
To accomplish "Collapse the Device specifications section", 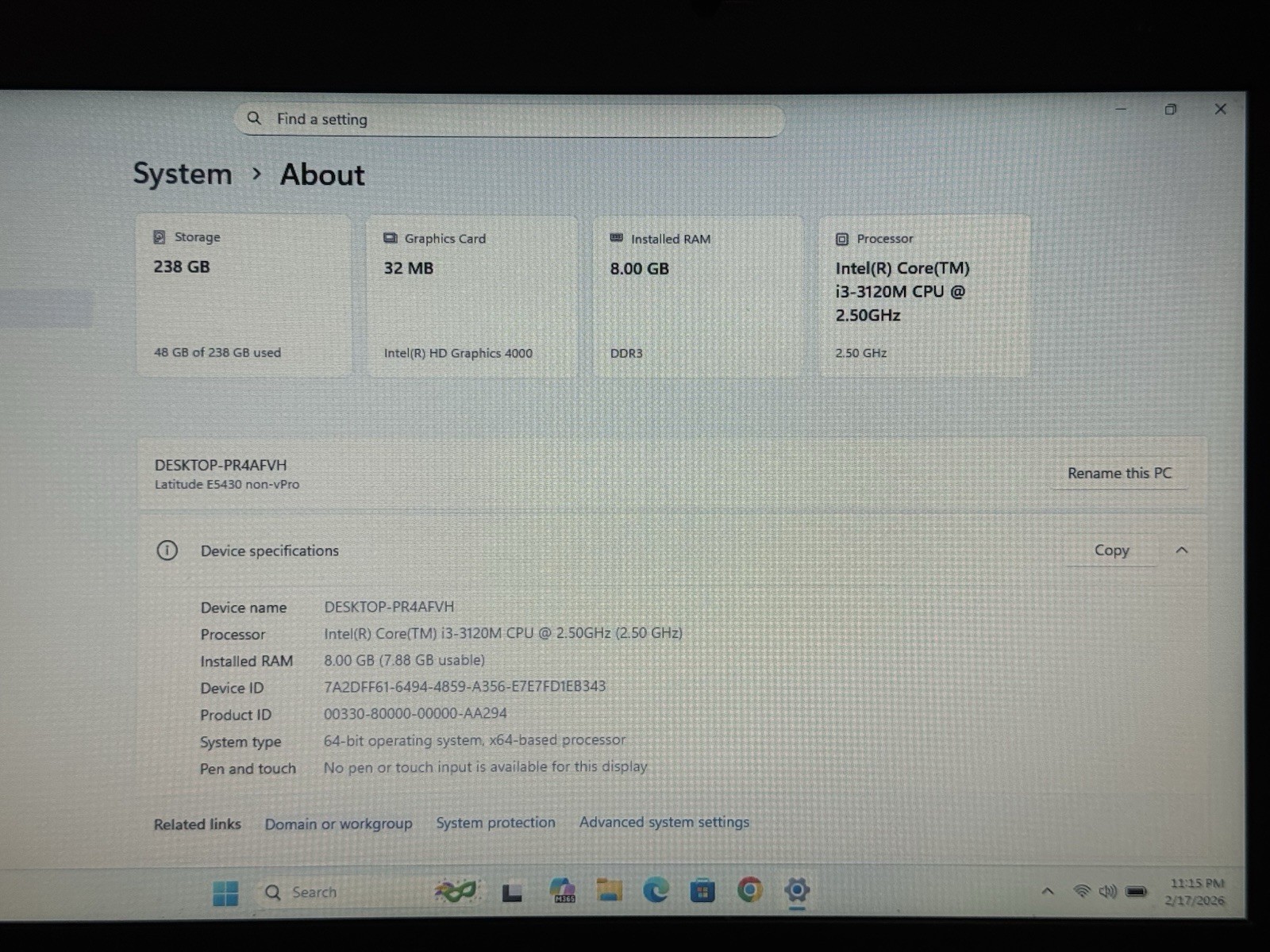I will pos(1181,550).
